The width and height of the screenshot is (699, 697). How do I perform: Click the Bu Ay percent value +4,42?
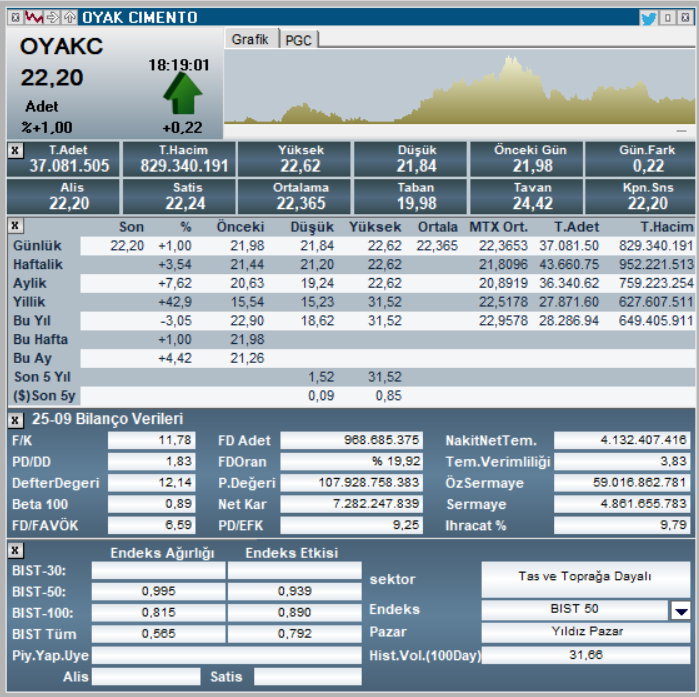175,358
